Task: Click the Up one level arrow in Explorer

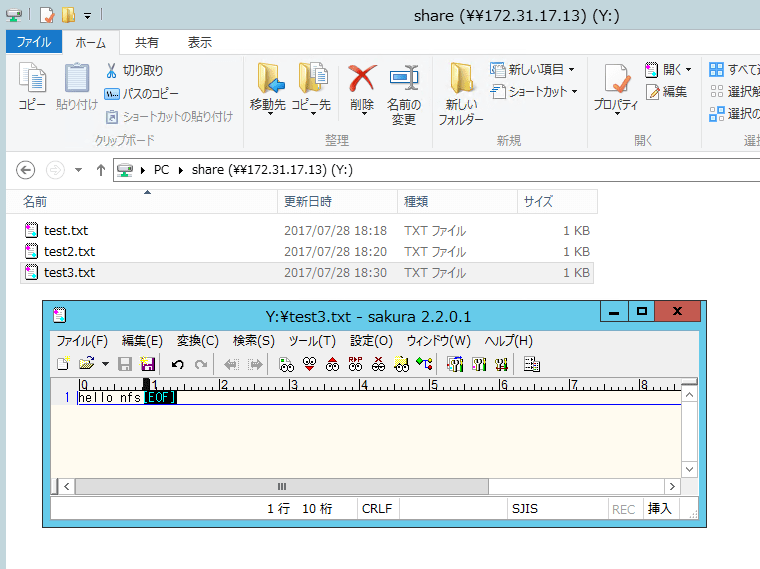Action: (x=101, y=170)
